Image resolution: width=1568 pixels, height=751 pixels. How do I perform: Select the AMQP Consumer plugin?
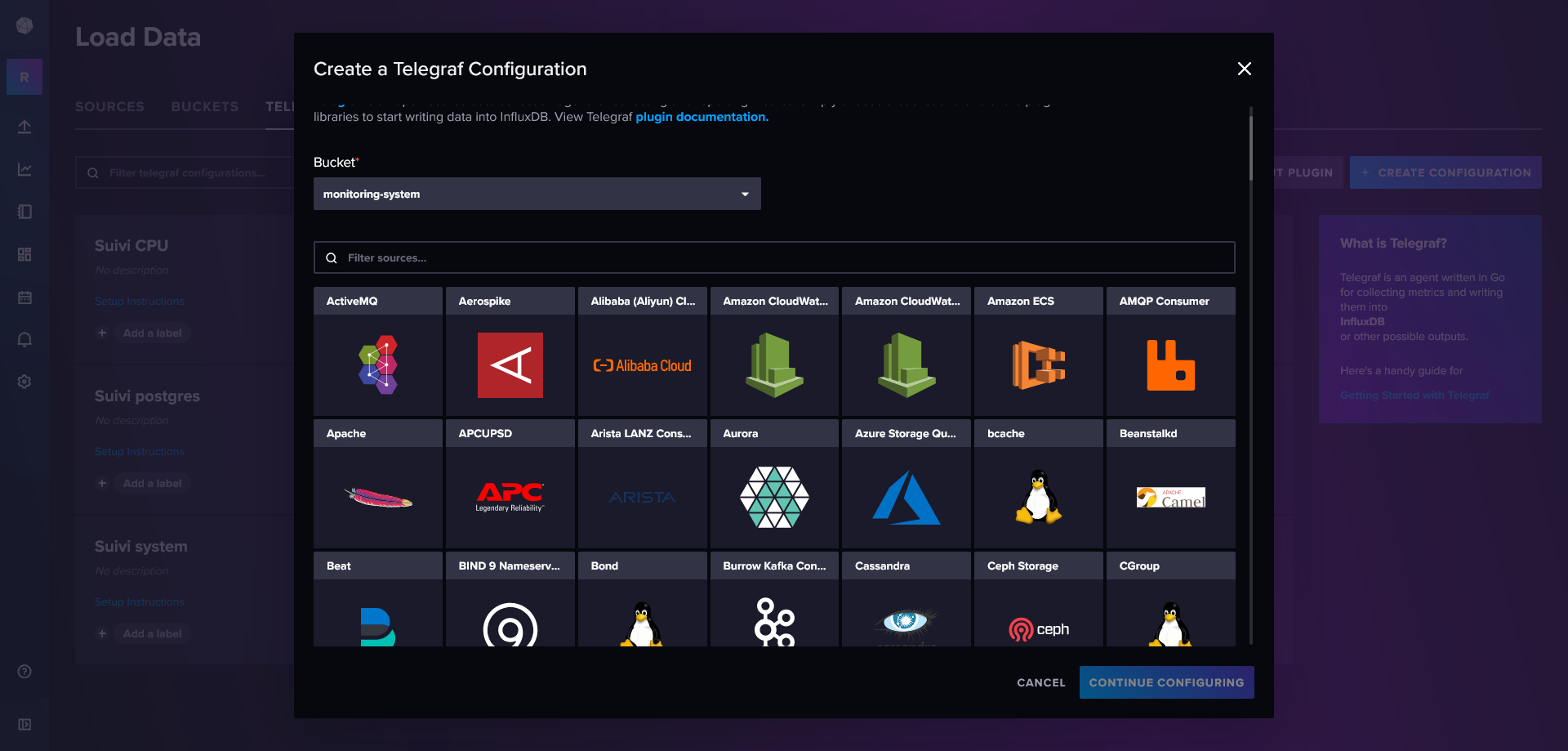tap(1170, 365)
